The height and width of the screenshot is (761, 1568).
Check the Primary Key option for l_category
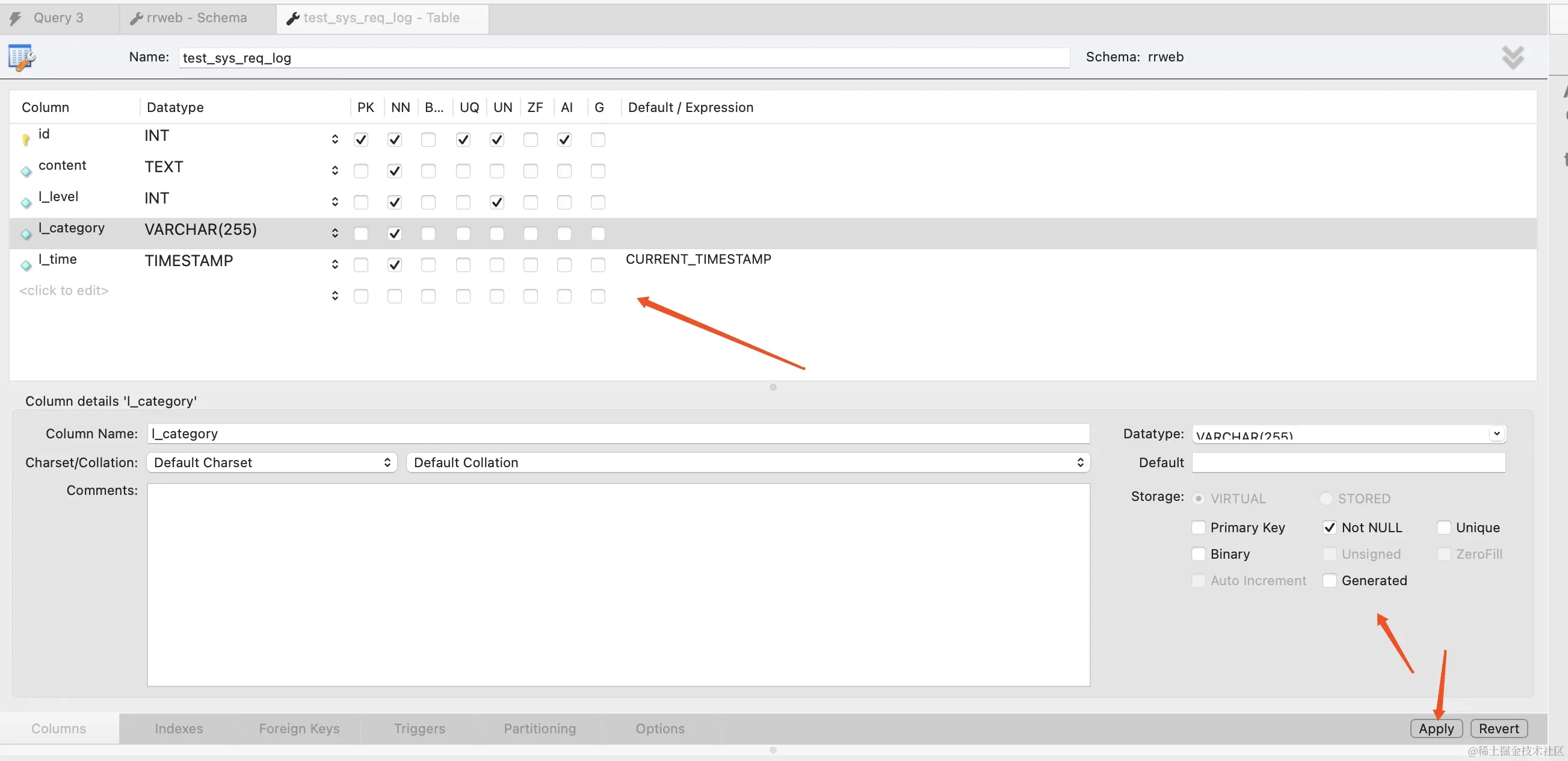(1198, 527)
